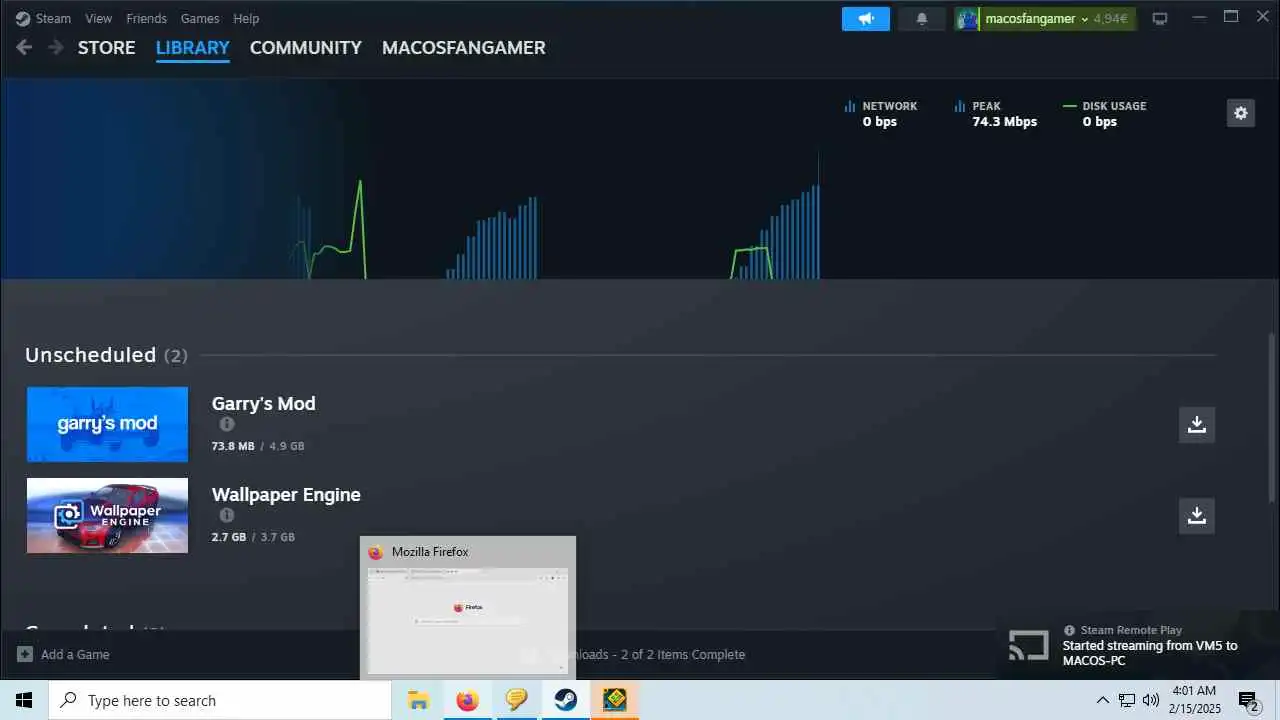Image resolution: width=1280 pixels, height=720 pixels.
Task: Click the yellow-green app taskbar icon
Action: click(x=614, y=700)
